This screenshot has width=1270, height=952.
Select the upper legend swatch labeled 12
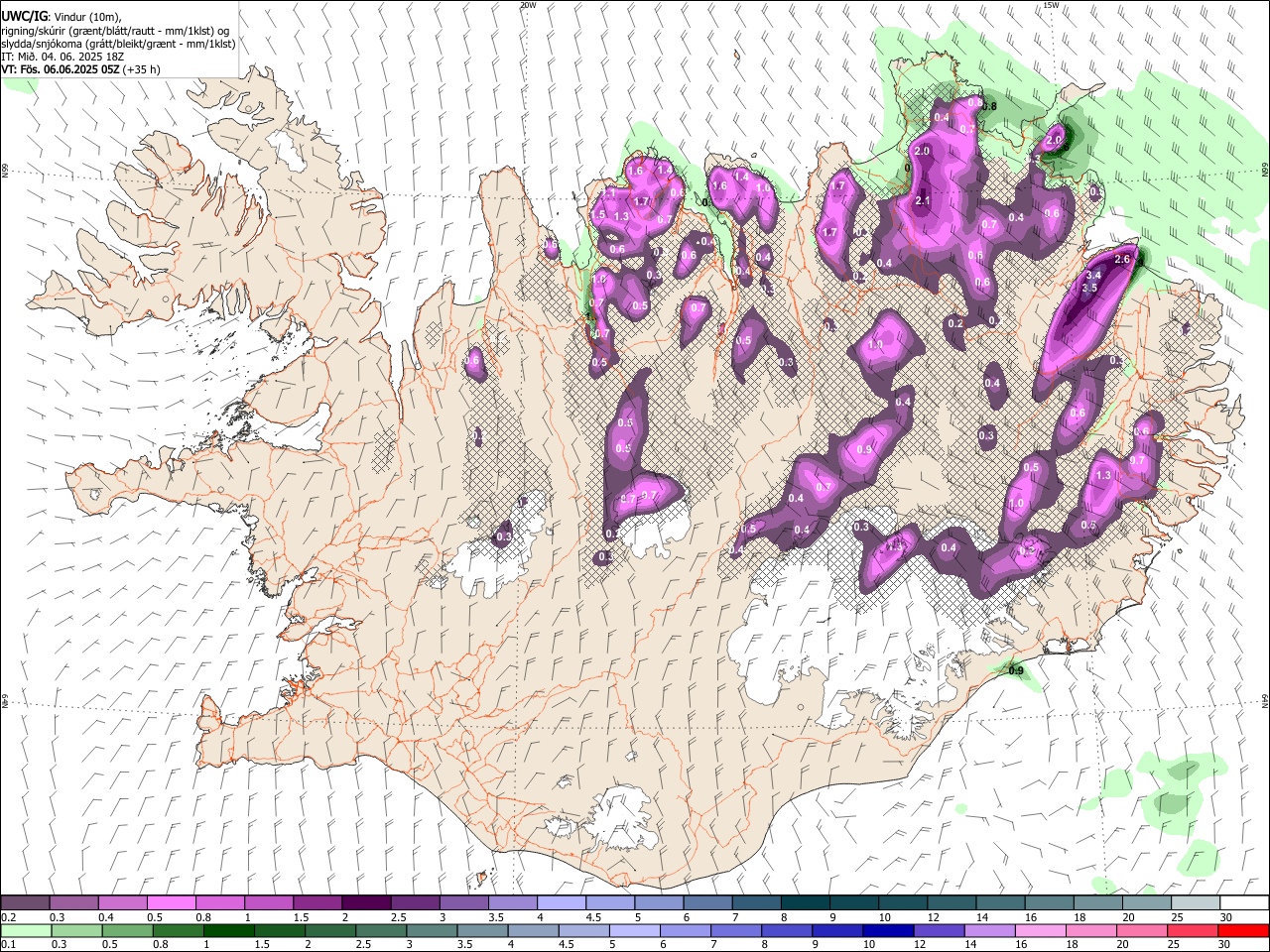[952, 903]
